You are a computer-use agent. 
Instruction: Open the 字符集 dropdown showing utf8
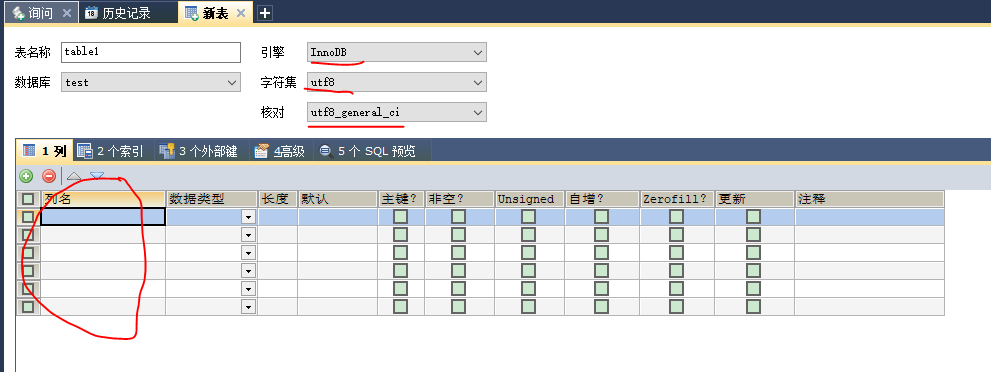point(397,82)
